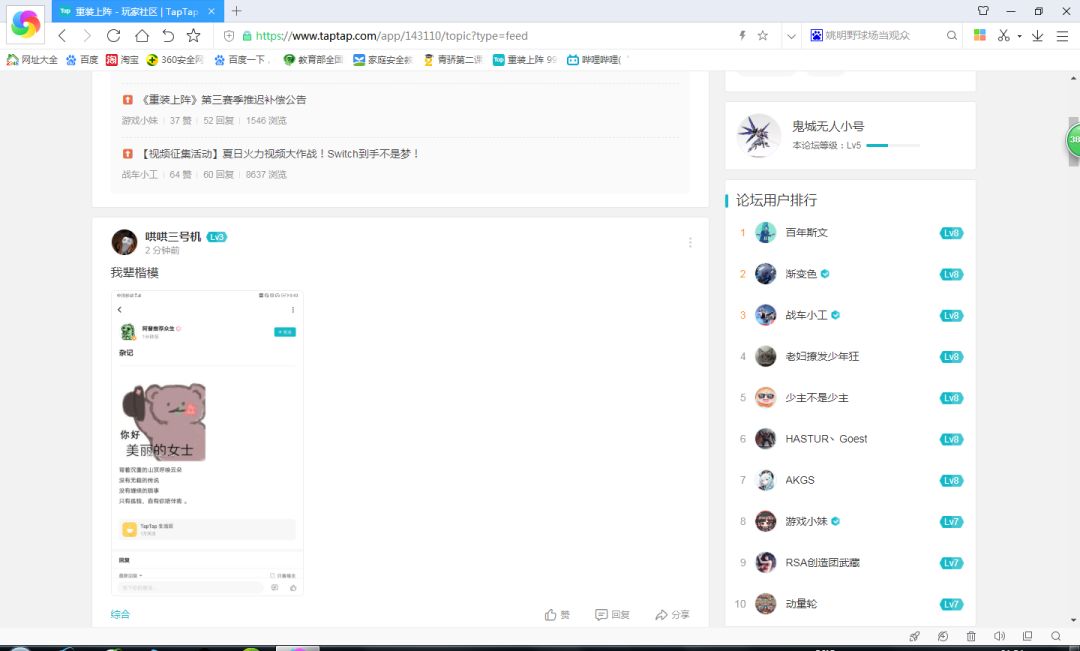Click the forum level progress bar

[893, 145]
